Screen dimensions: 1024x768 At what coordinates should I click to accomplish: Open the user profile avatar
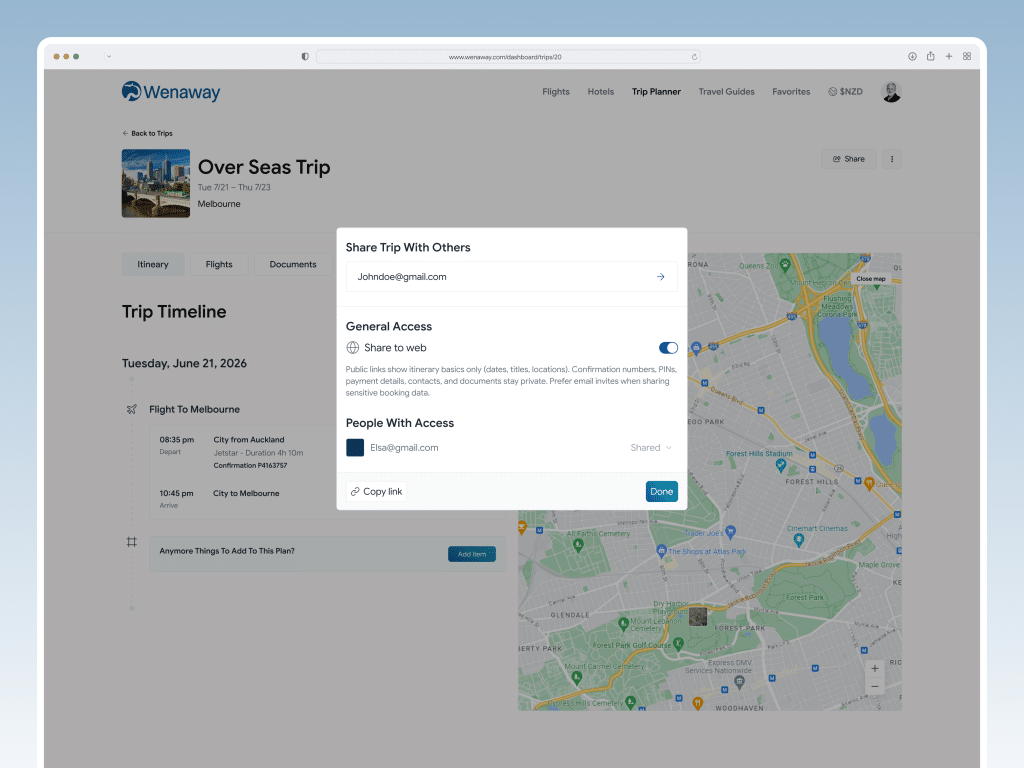(891, 92)
